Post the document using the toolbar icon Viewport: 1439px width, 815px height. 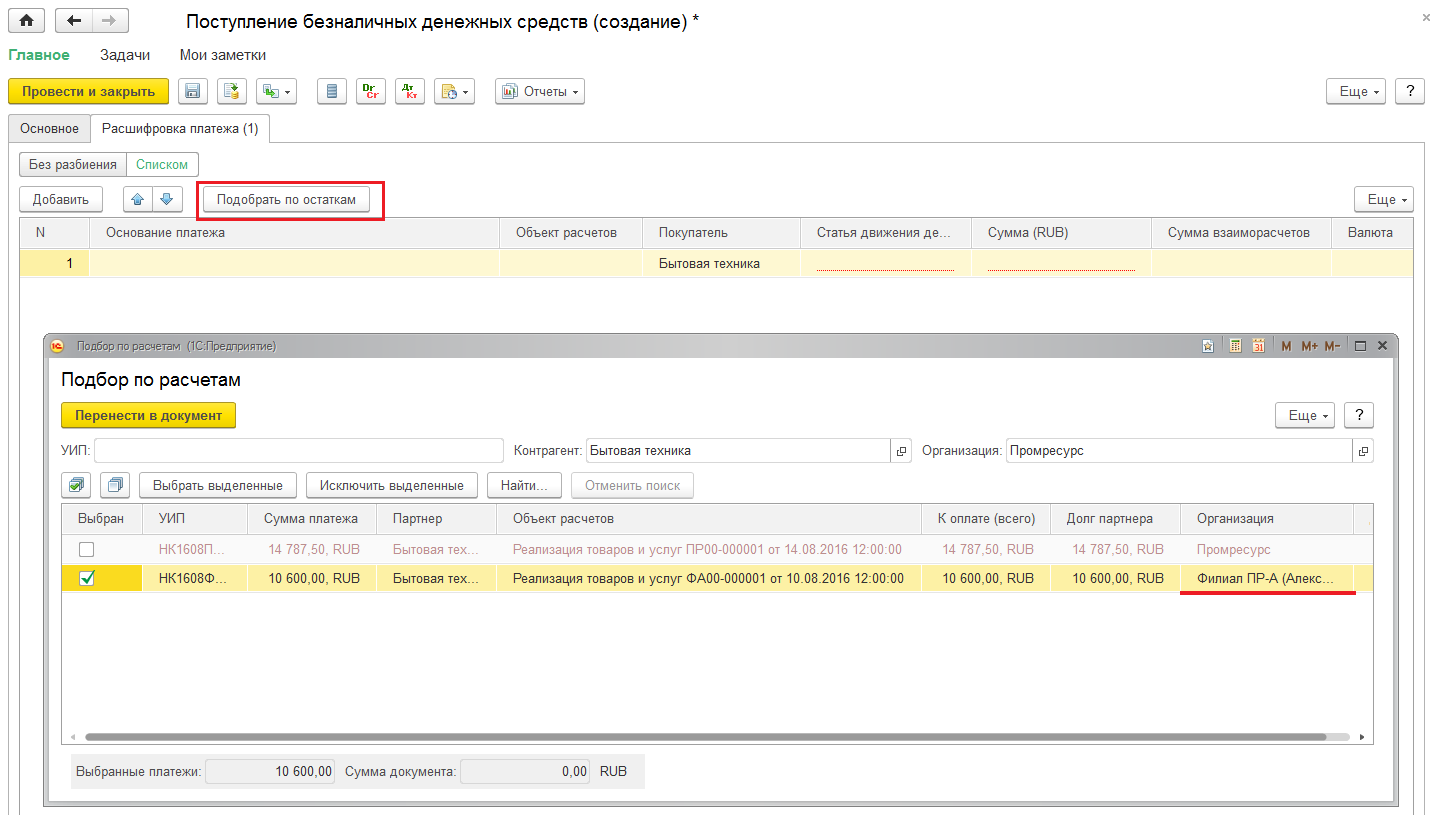tap(232, 91)
